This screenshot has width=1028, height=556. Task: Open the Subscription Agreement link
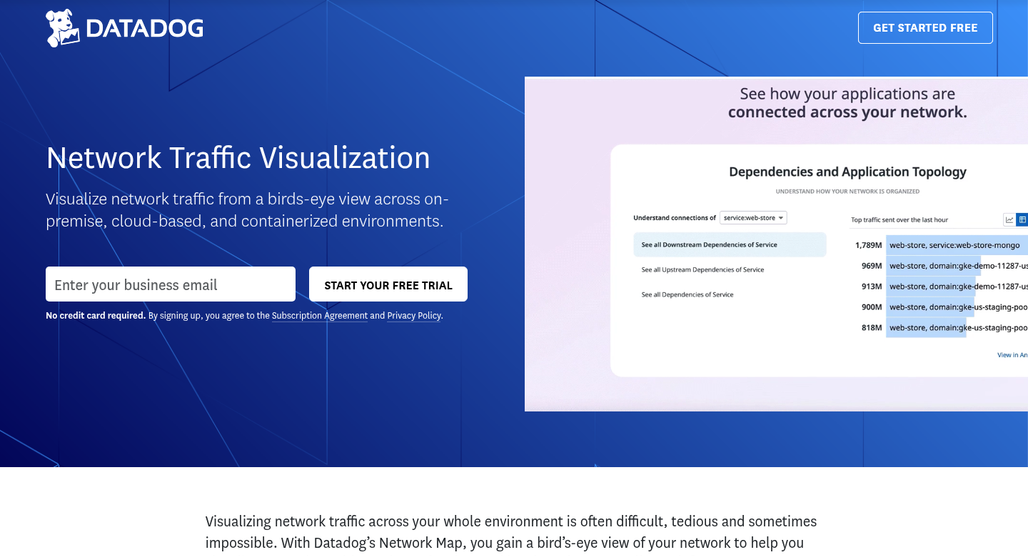(x=319, y=315)
